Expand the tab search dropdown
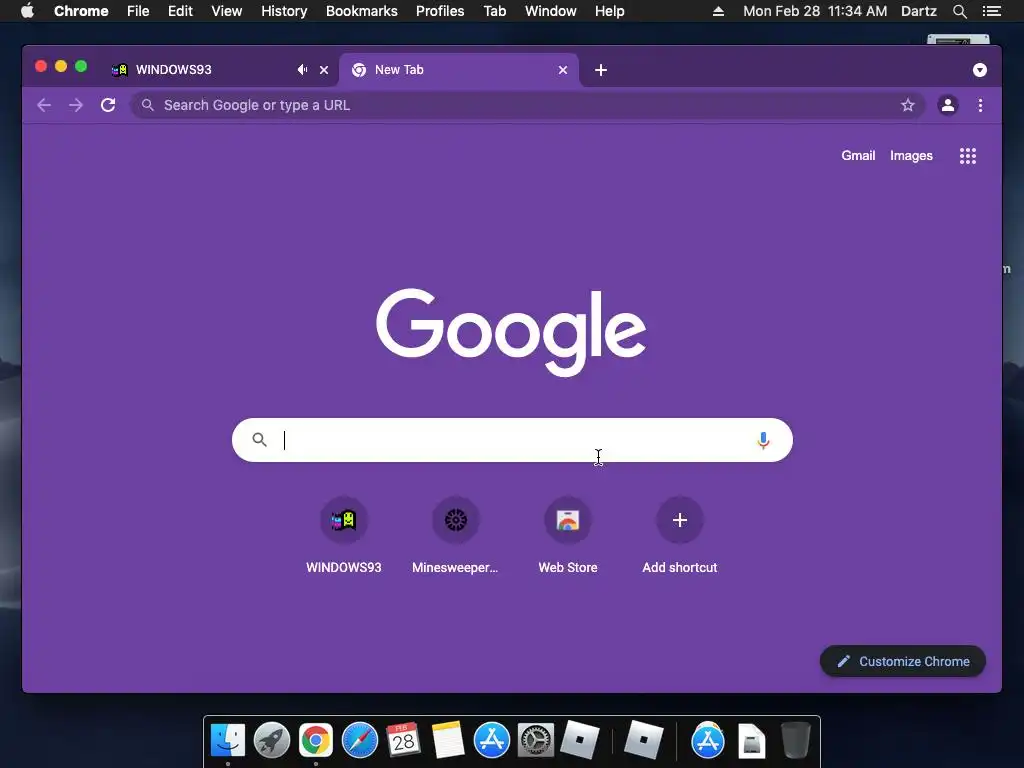Viewport: 1024px width, 768px height. tap(980, 70)
